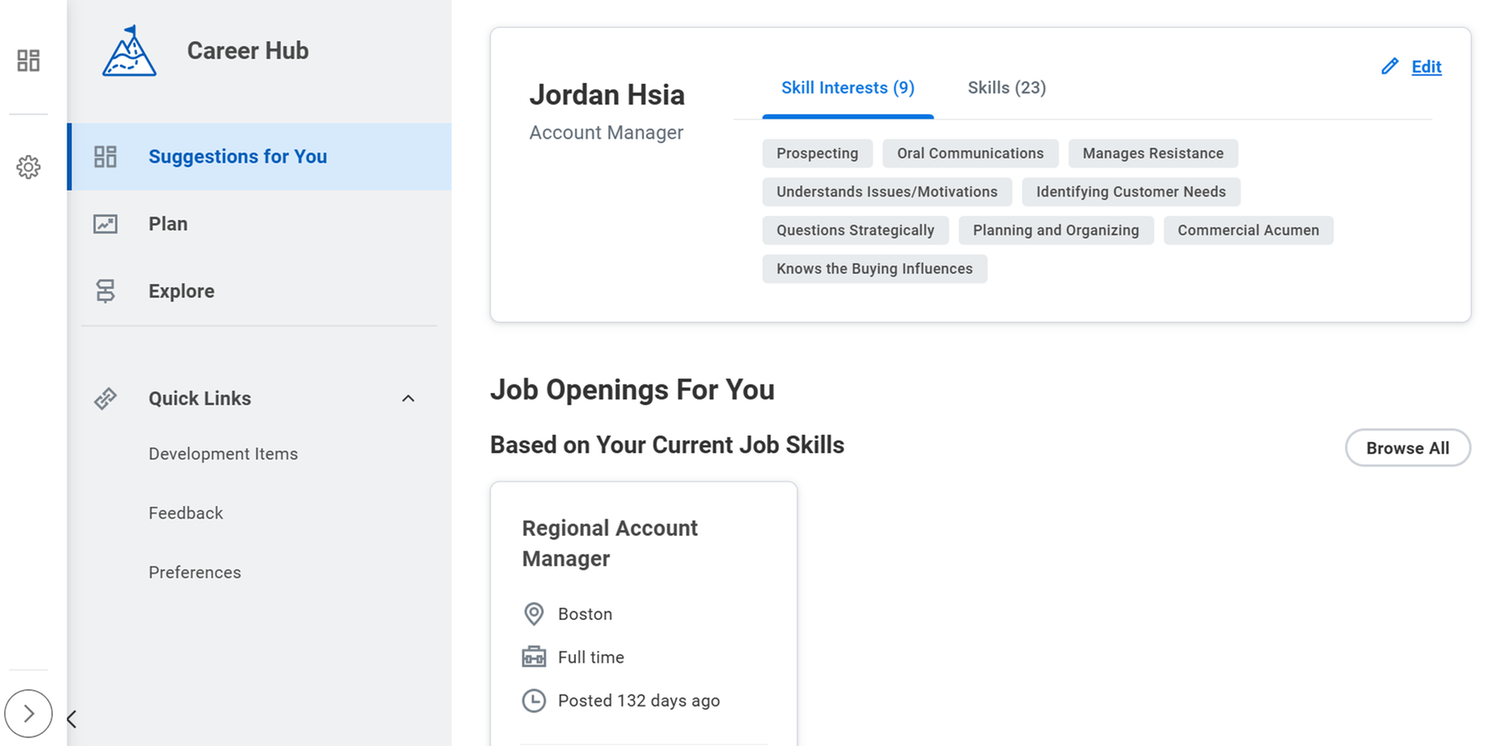Toggle the Knows the Buying Influences chip

tap(874, 268)
